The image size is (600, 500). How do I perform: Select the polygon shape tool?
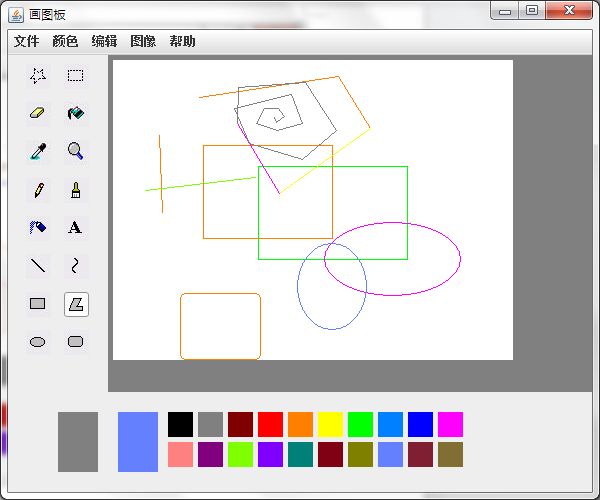[76, 304]
